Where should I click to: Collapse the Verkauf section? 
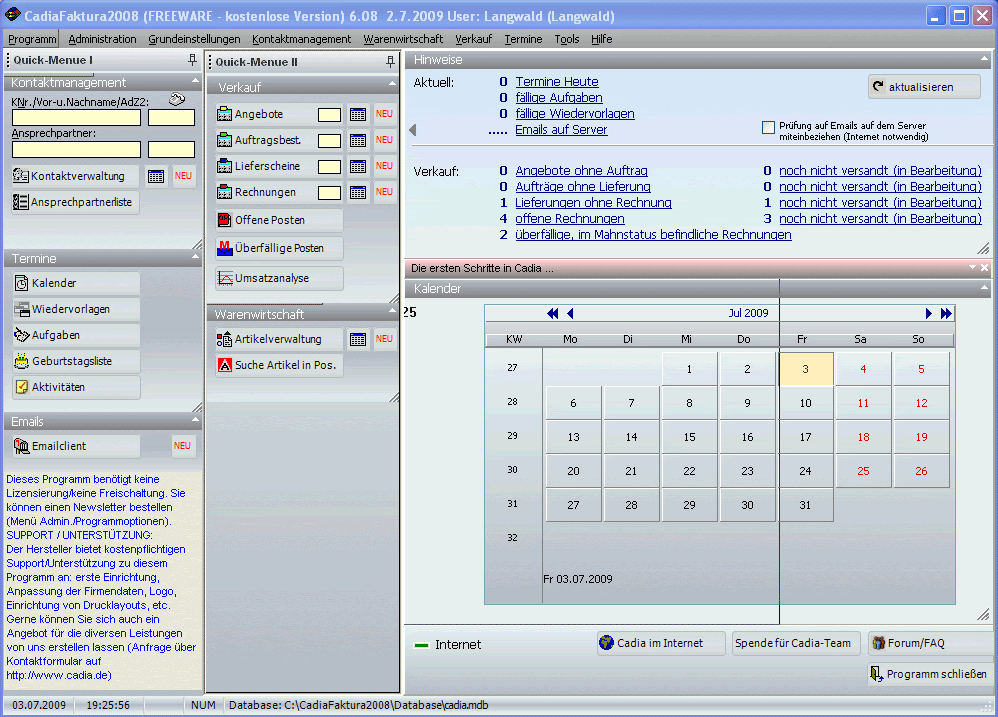pyautogui.click(x=392, y=85)
